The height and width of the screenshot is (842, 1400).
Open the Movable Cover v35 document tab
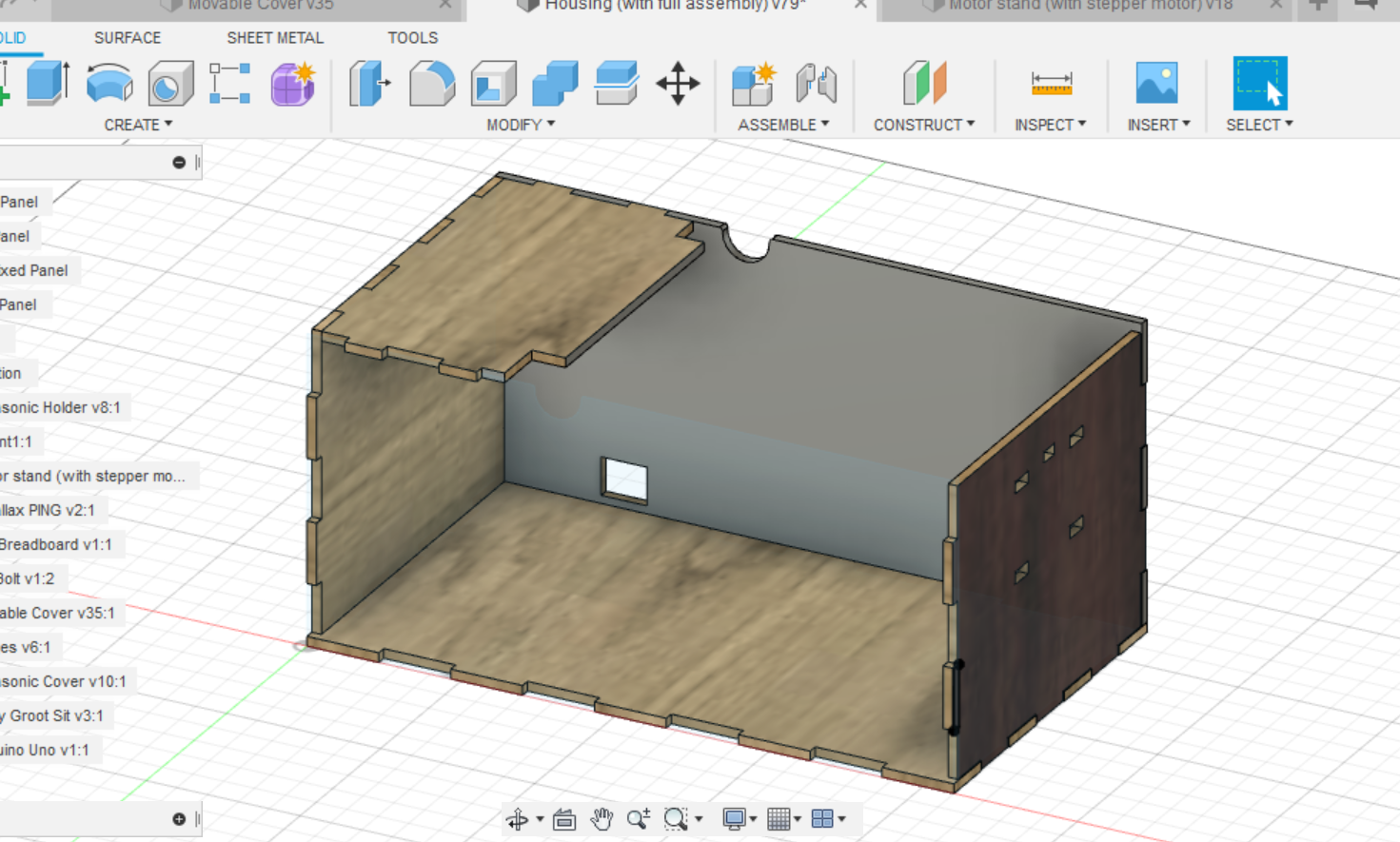[x=260, y=6]
